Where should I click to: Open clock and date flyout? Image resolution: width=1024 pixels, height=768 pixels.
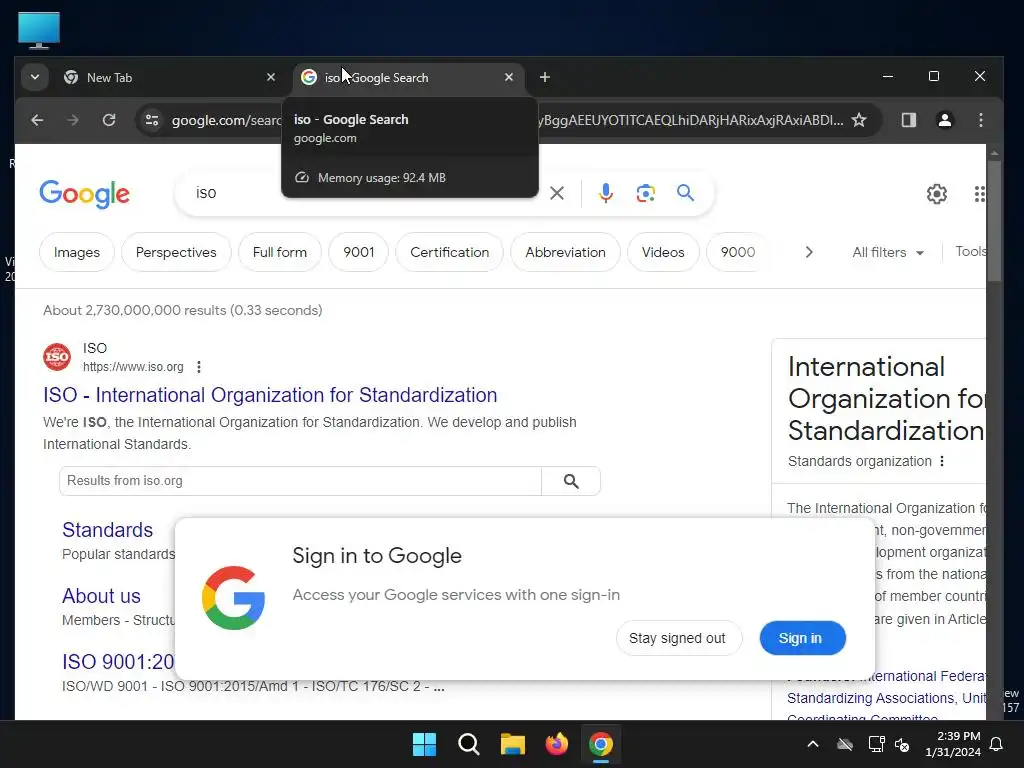[x=953, y=744]
